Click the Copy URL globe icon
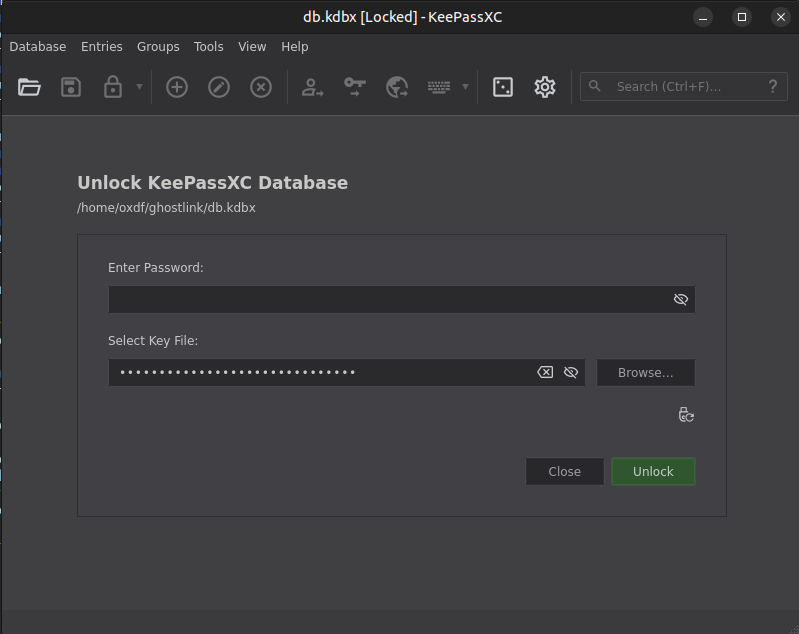The image size is (799, 634). pyautogui.click(x=397, y=87)
